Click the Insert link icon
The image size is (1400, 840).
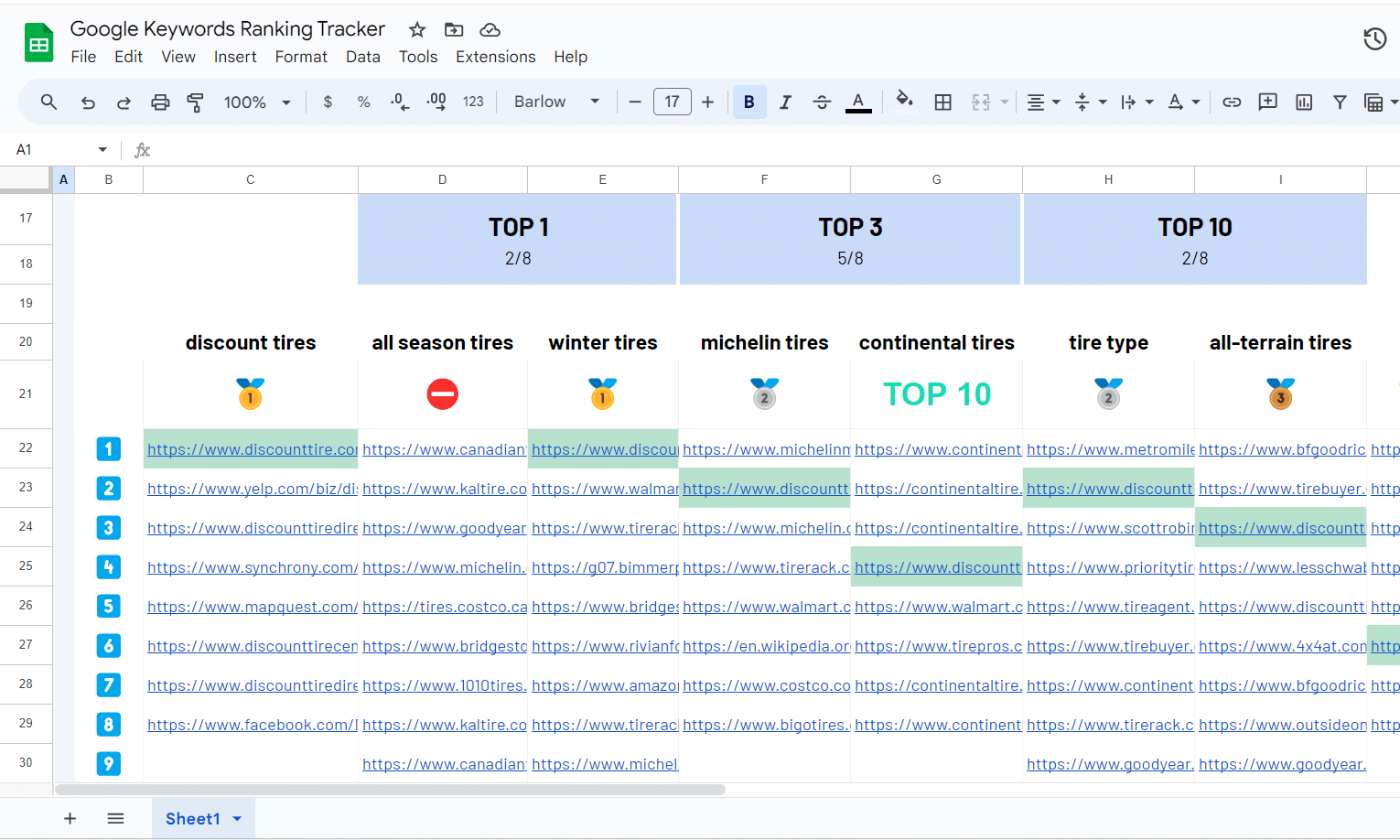tap(1232, 102)
